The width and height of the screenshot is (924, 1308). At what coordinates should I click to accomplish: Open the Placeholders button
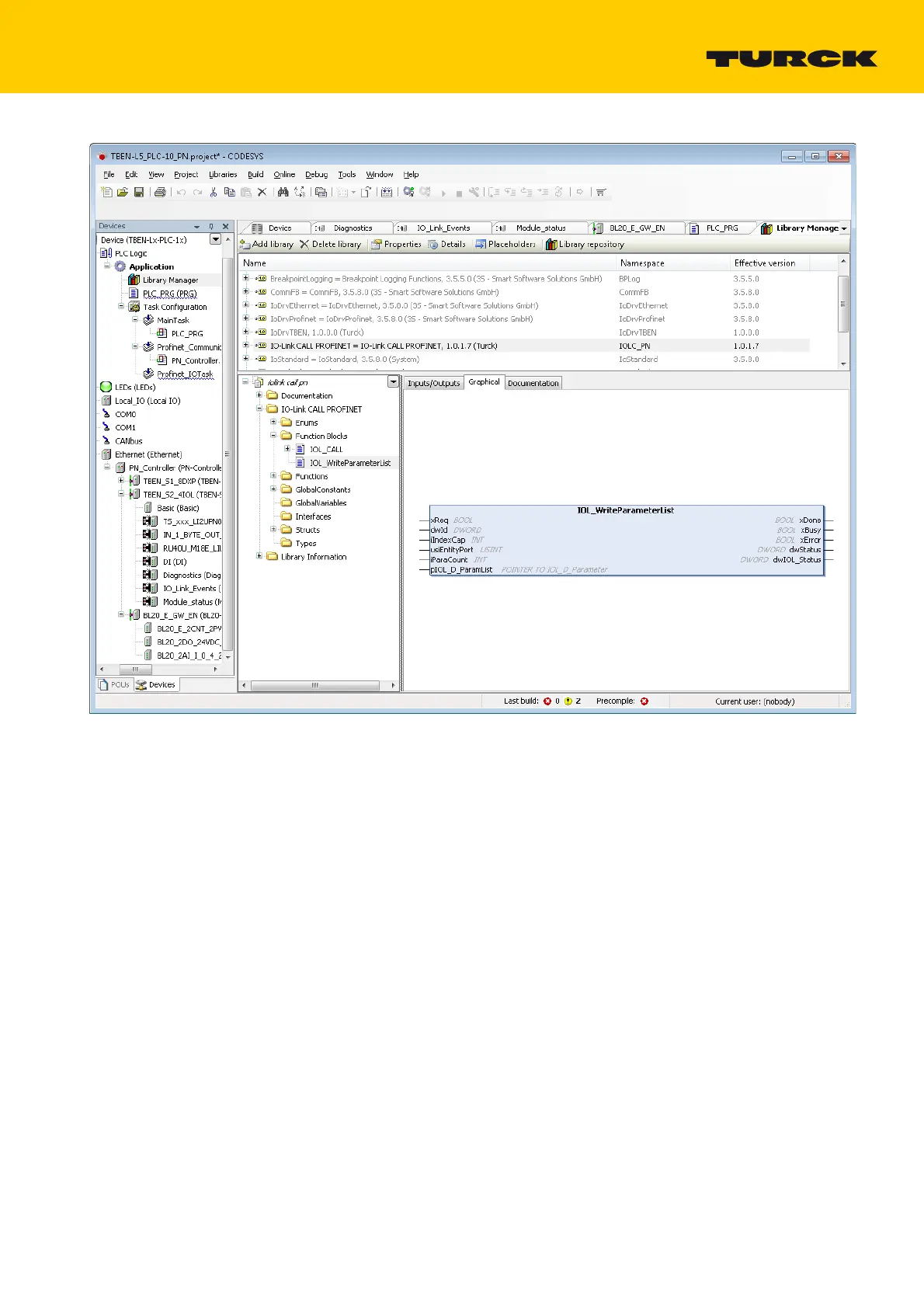505,244
